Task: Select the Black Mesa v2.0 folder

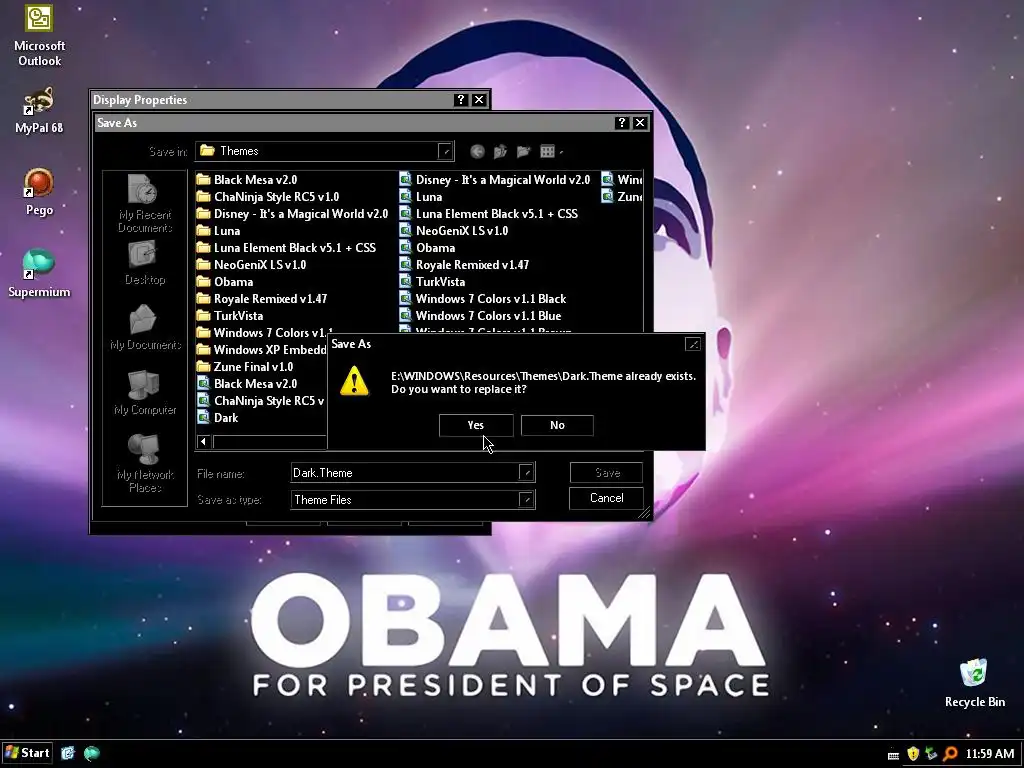Action: click(247, 180)
